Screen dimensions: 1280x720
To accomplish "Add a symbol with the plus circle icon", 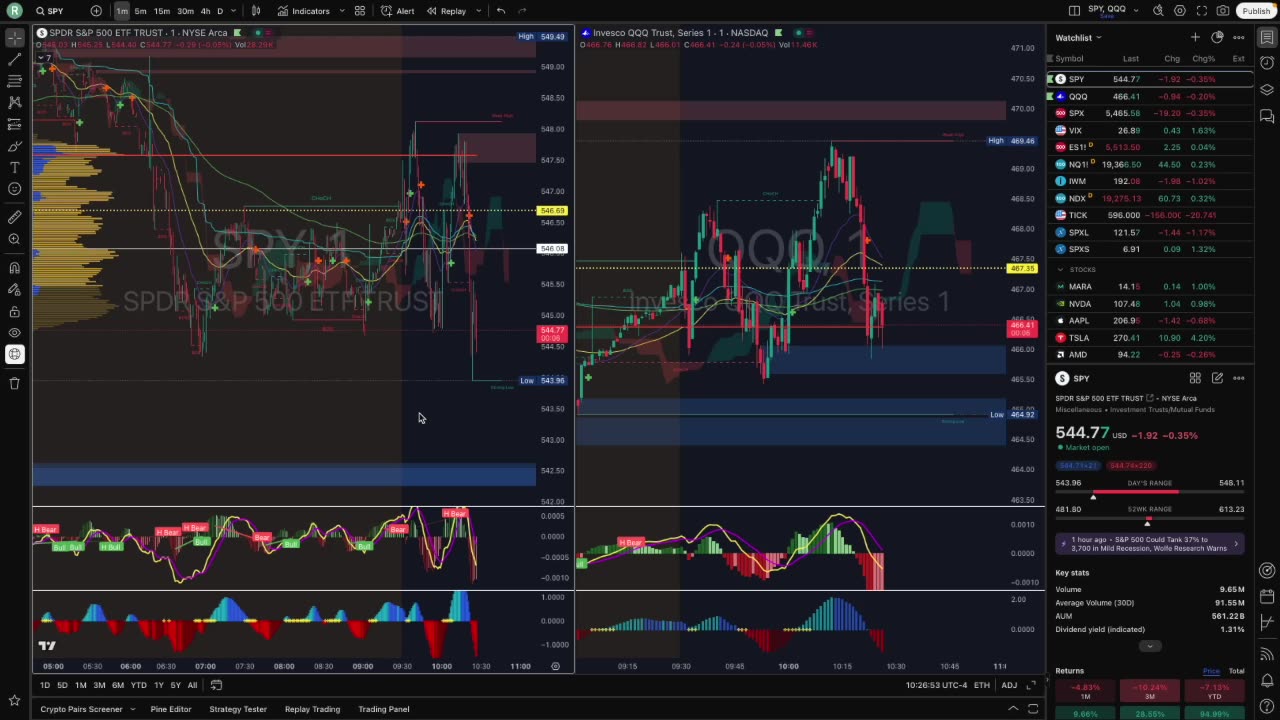I will point(96,11).
